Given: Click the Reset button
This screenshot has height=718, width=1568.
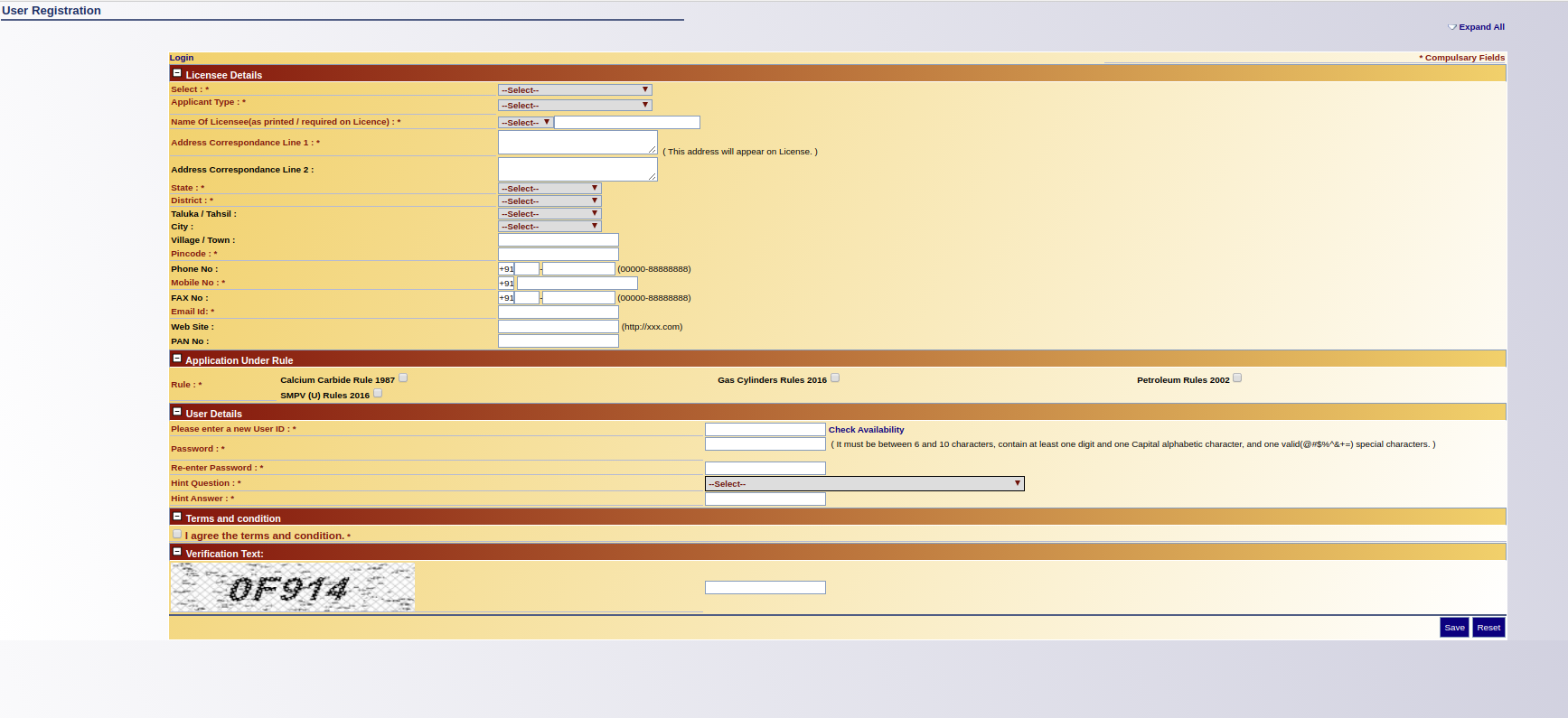Looking at the screenshot, I should [1489, 628].
